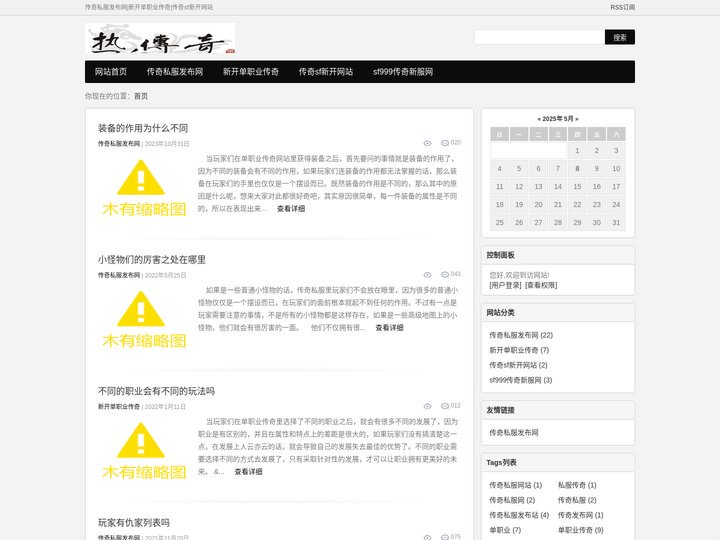Click view-count eye icon on 装备的作用为什么不同

click(427, 143)
